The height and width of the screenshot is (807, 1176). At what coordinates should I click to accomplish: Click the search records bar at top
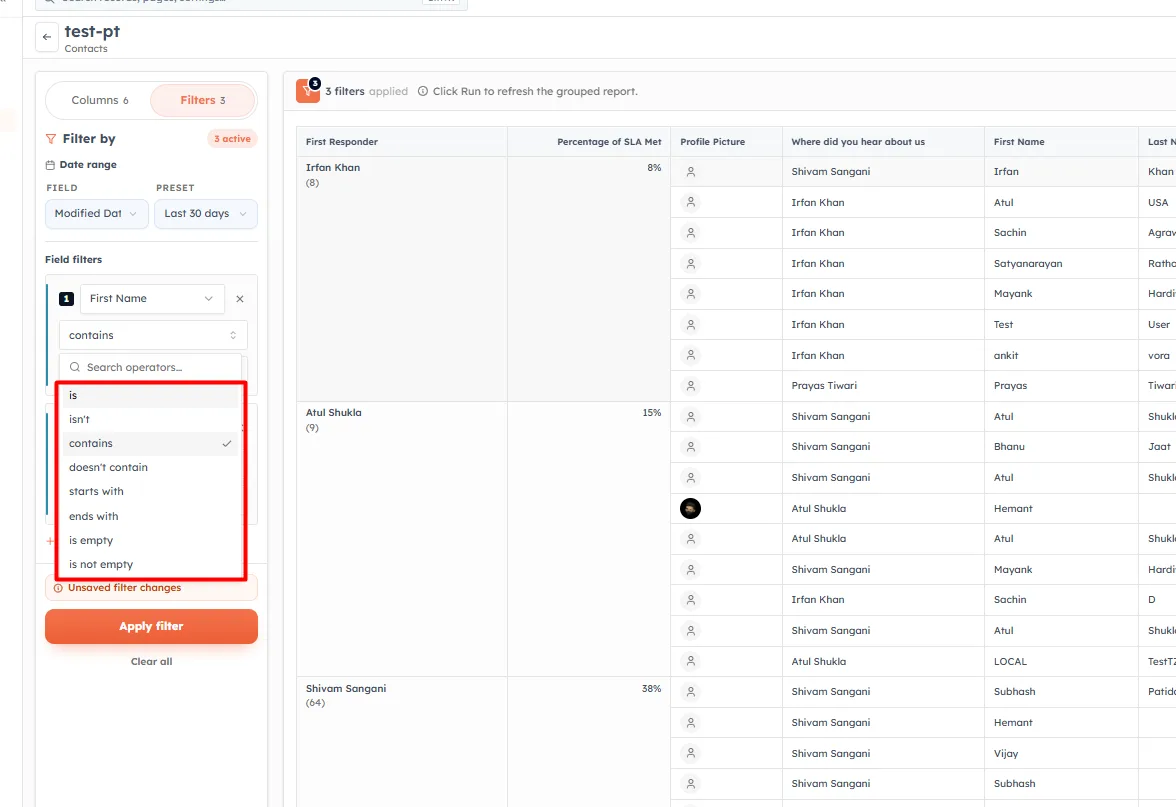pyautogui.click(x=251, y=3)
